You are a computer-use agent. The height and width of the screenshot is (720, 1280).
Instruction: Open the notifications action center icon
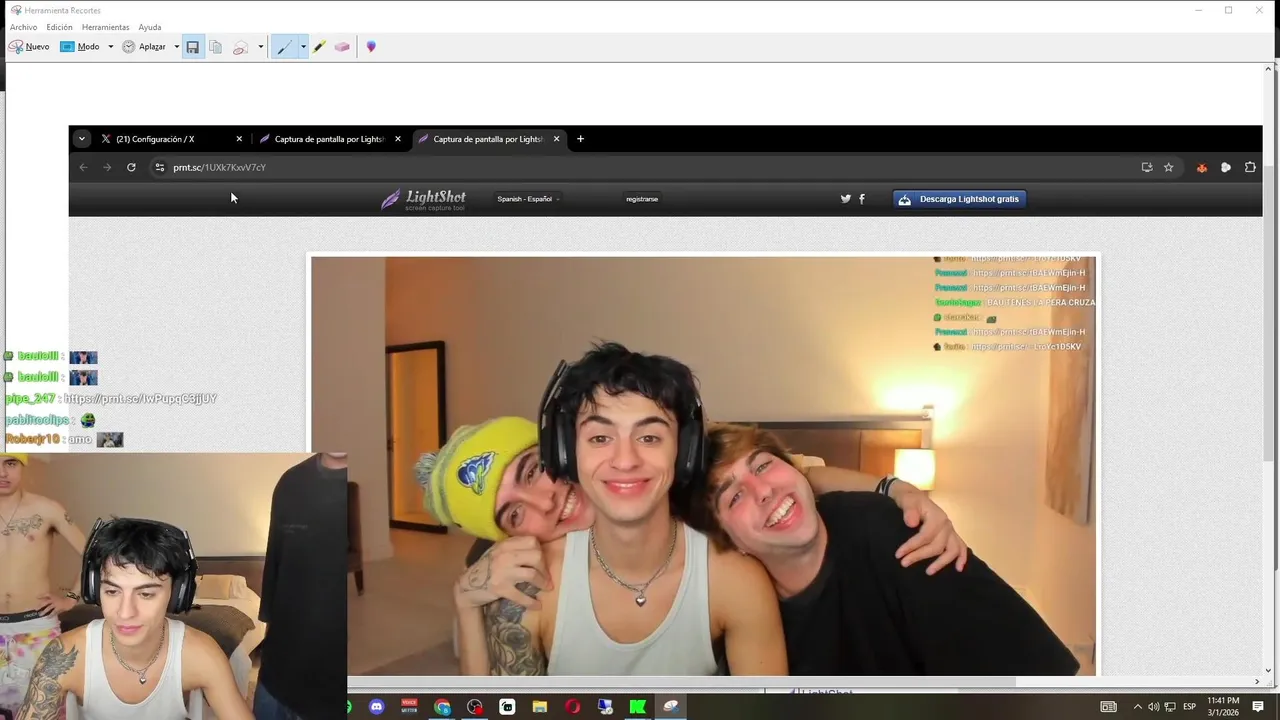click(1258, 707)
